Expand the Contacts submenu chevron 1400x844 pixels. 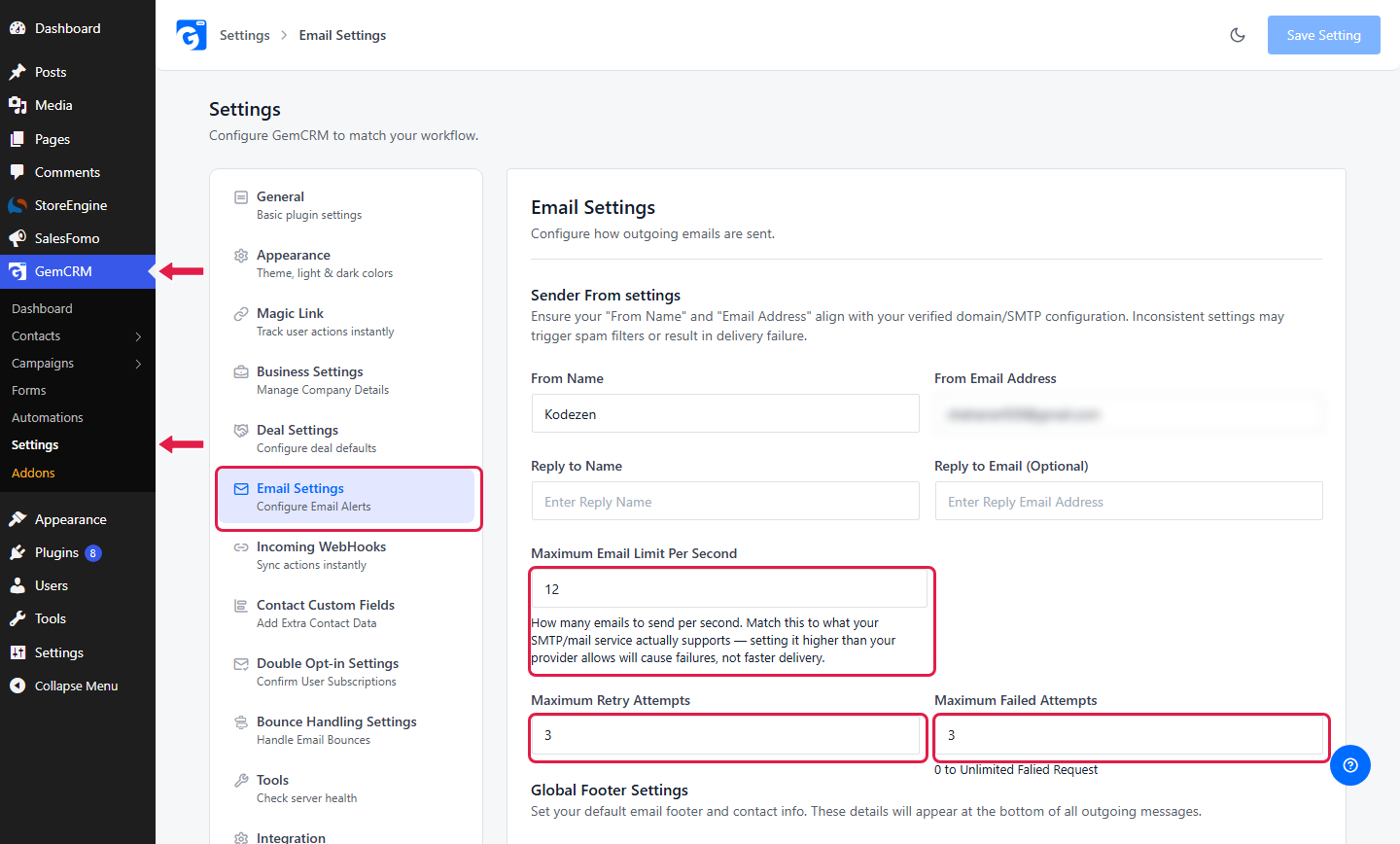point(138,336)
